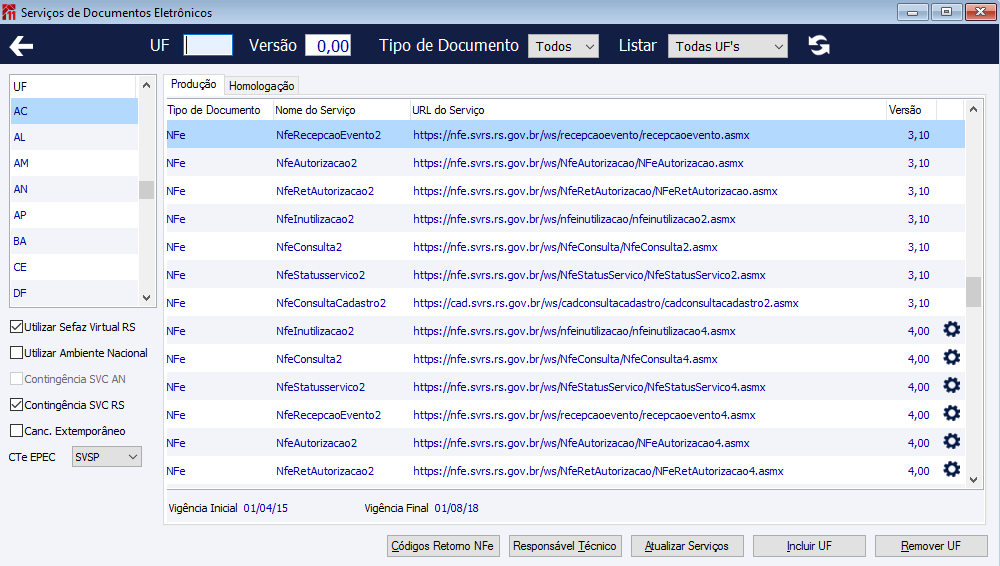The width and height of the screenshot is (1000, 566).
Task: Select the nfeinutilizacao4.asmx URL
Action: (x=574, y=331)
